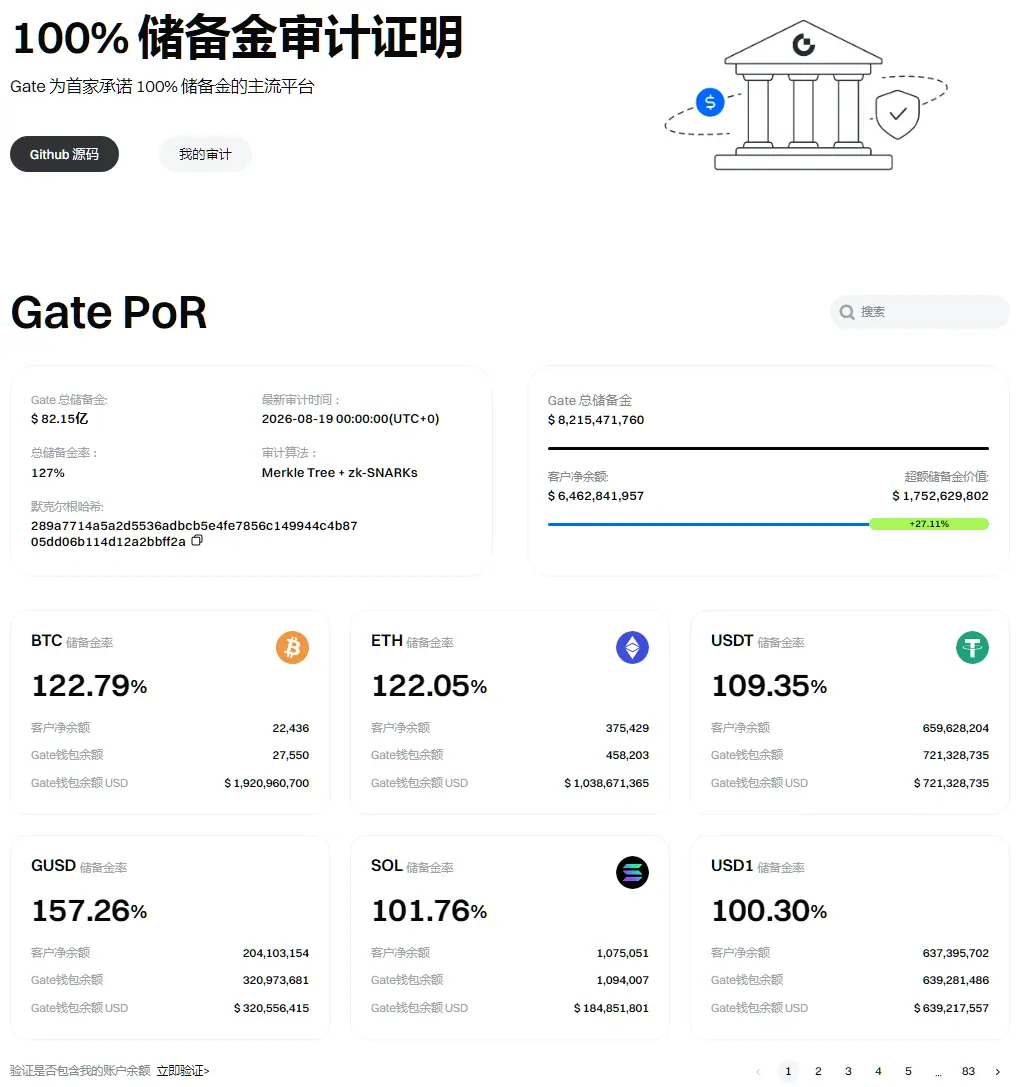Go to pagination page 5
1016x1087 pixels.
[x=908, y=1071]
